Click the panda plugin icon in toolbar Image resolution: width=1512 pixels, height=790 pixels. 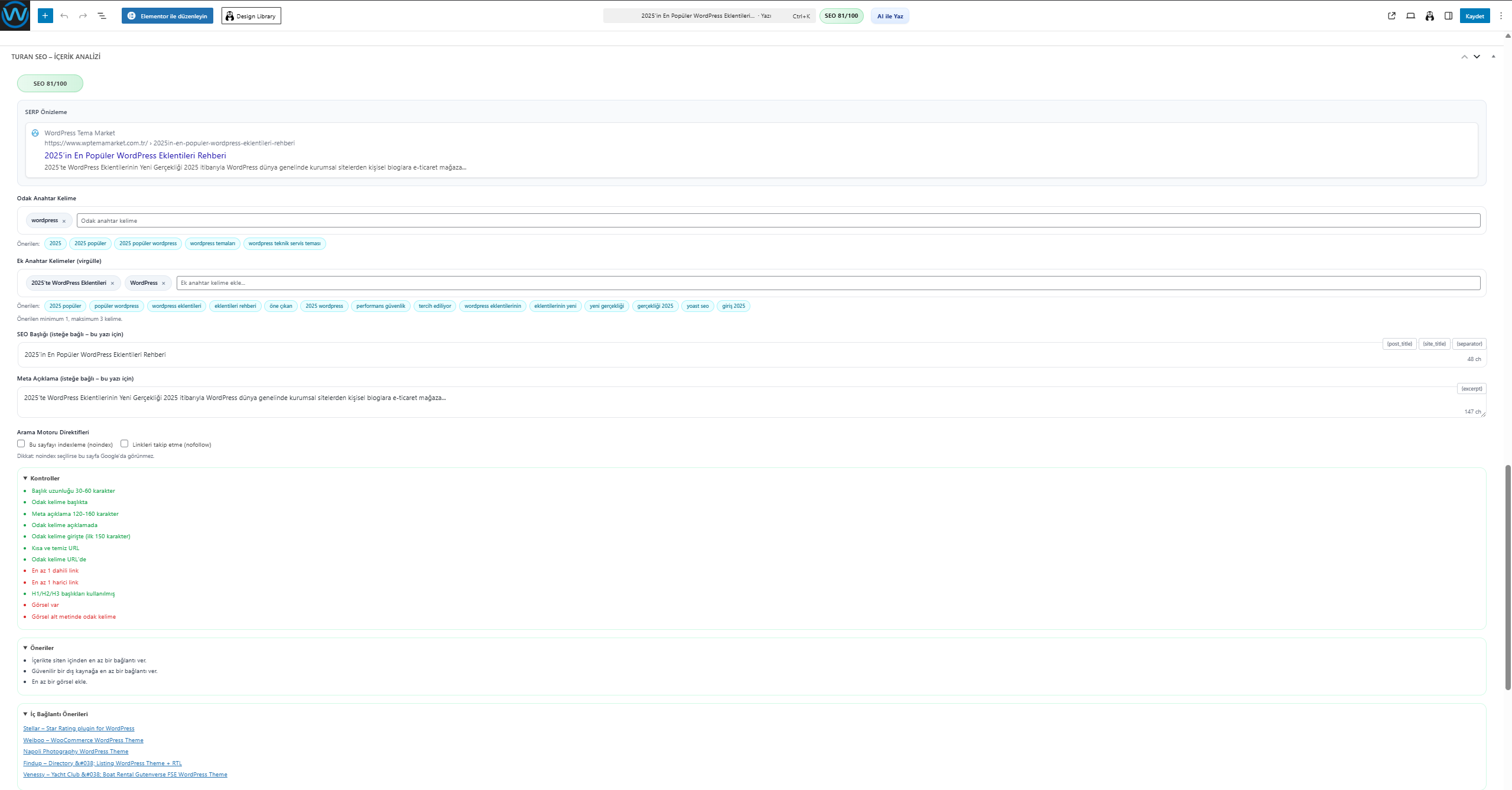point(1429,16)
